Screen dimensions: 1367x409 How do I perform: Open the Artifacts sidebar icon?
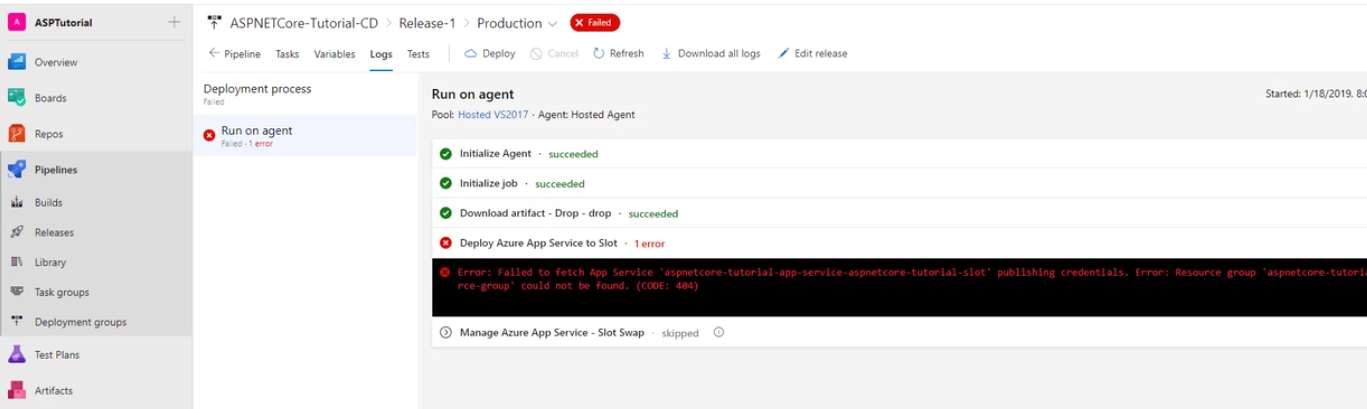click(x=16, y=391)
